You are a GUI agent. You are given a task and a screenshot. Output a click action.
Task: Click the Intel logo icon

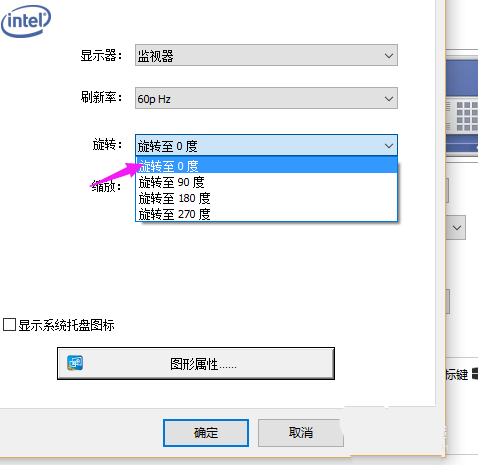coord(26,21)
